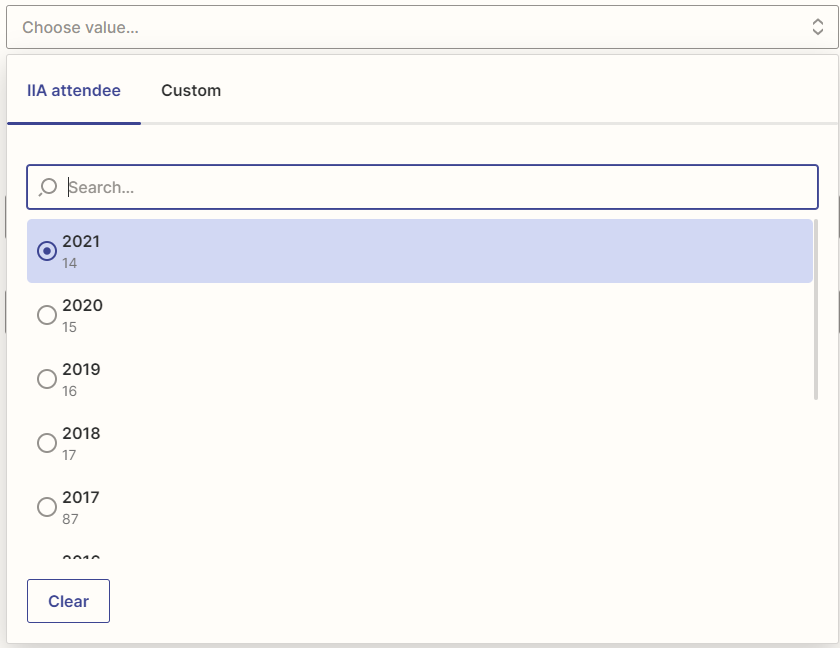Screen dimensions: 840x648
Task: Click the up-down chevron icon of the dropdown
Action: (818, 27)
